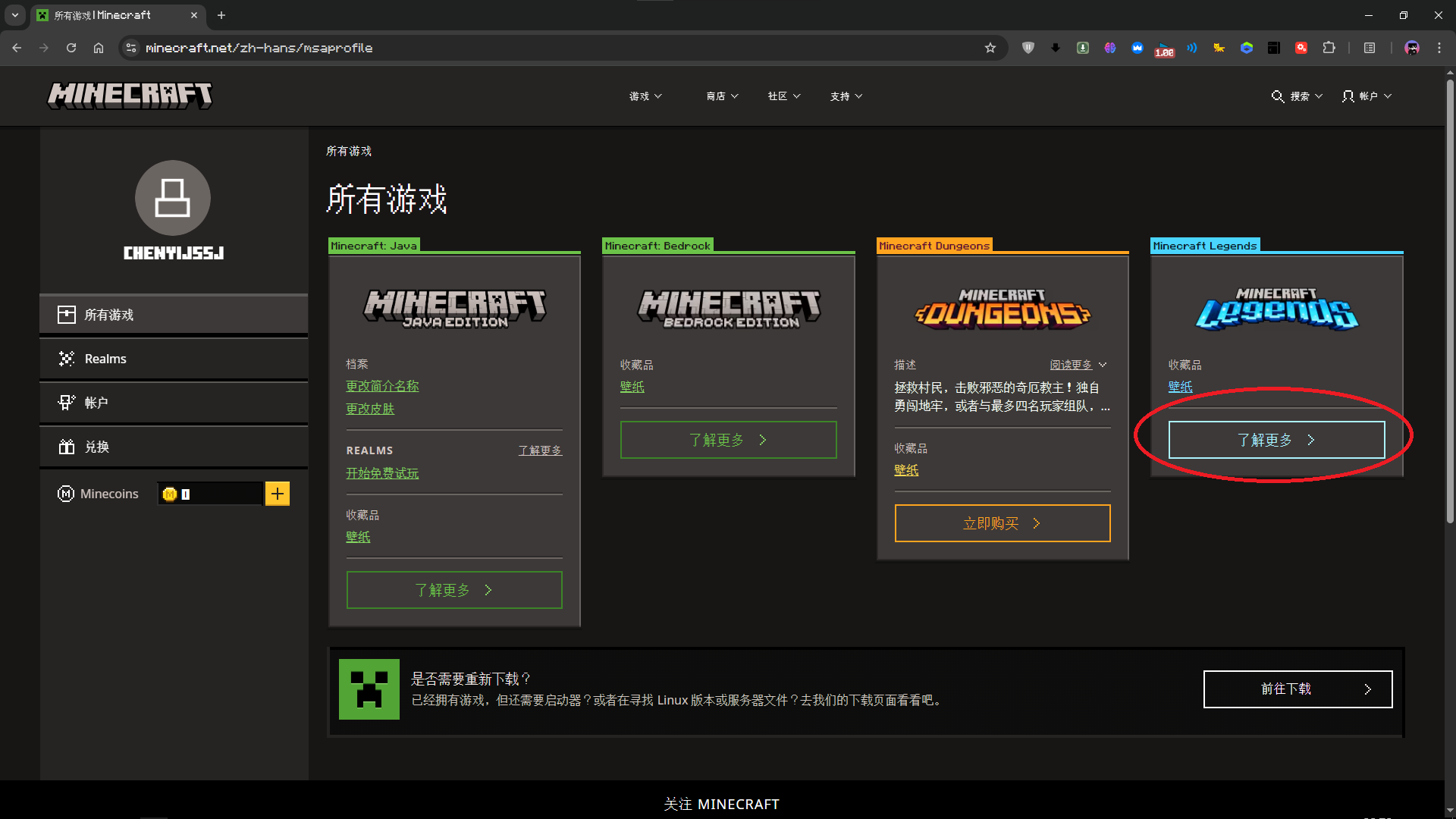This screenshot has height=819, width=1456.
Task: Click 立即购买 button in Dungeons card
Action: point(1003,523)
